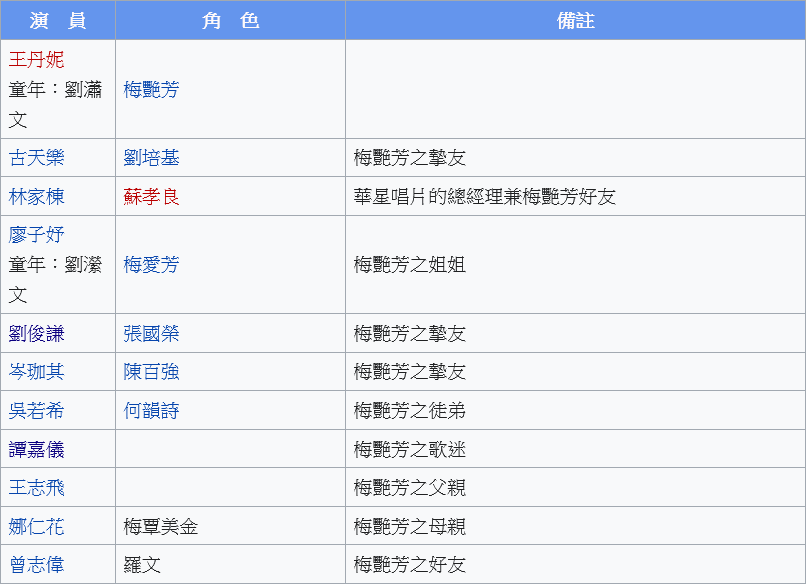
Task: Open the 何韻詩 character link
Action: (151, 411)
